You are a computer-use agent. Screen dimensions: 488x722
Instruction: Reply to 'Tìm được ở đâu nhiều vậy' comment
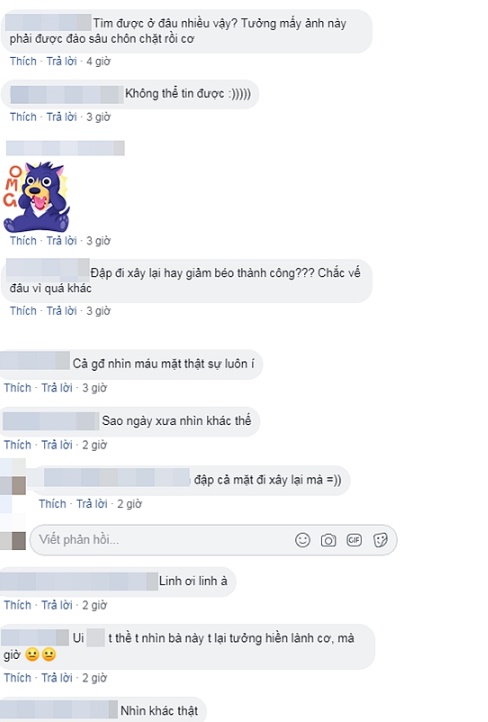(62, 61)
